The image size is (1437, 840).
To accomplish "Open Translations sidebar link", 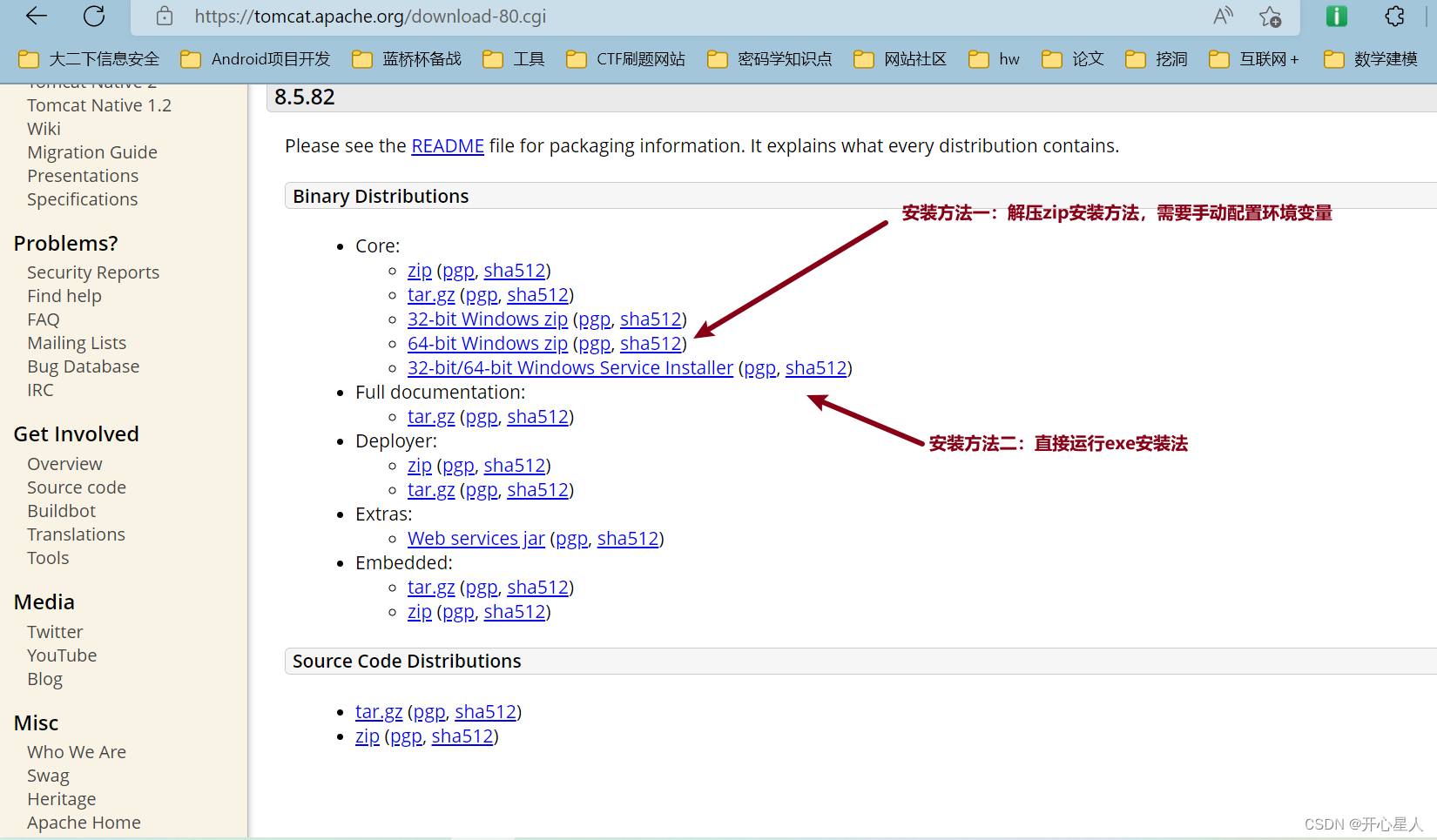I will pos(76,534).
